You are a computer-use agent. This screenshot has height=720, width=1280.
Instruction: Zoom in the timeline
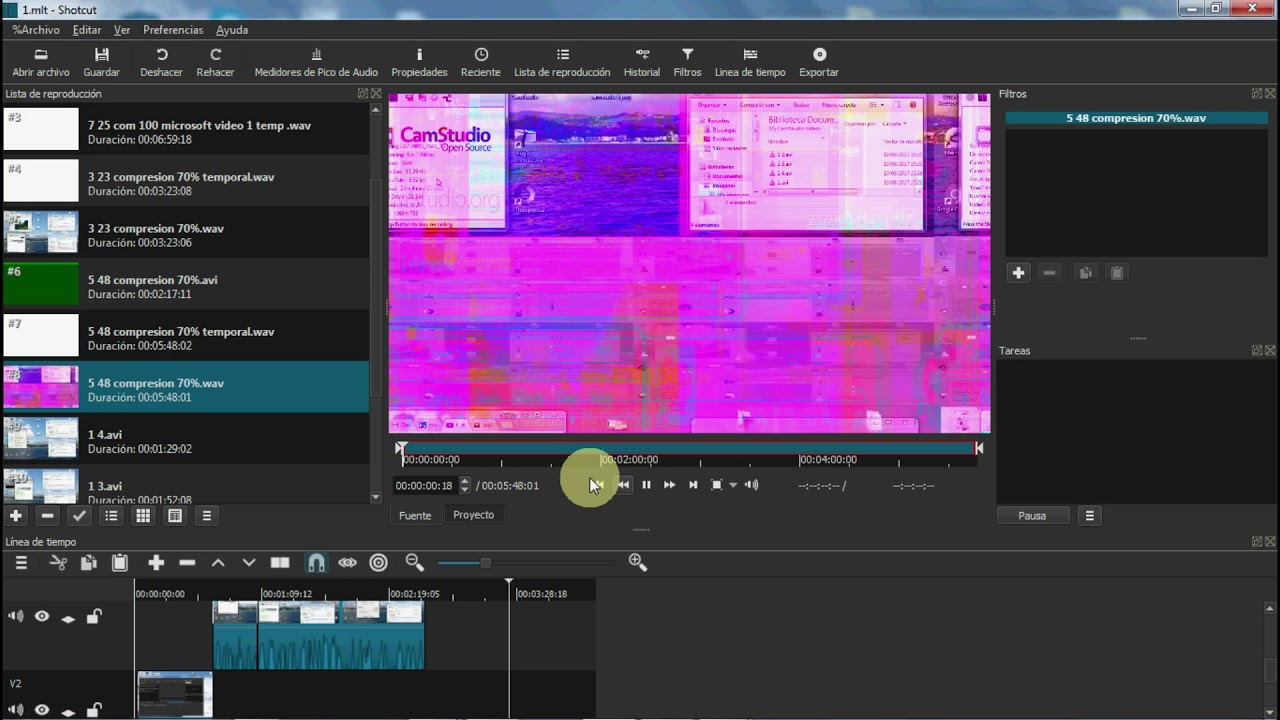(638, 563)
